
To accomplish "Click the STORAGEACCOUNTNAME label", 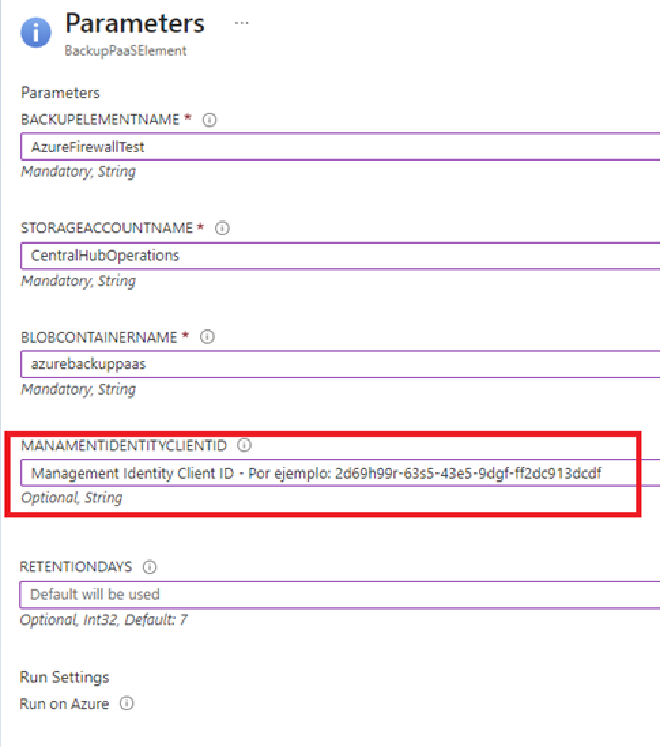I will (x=107, y=228).
